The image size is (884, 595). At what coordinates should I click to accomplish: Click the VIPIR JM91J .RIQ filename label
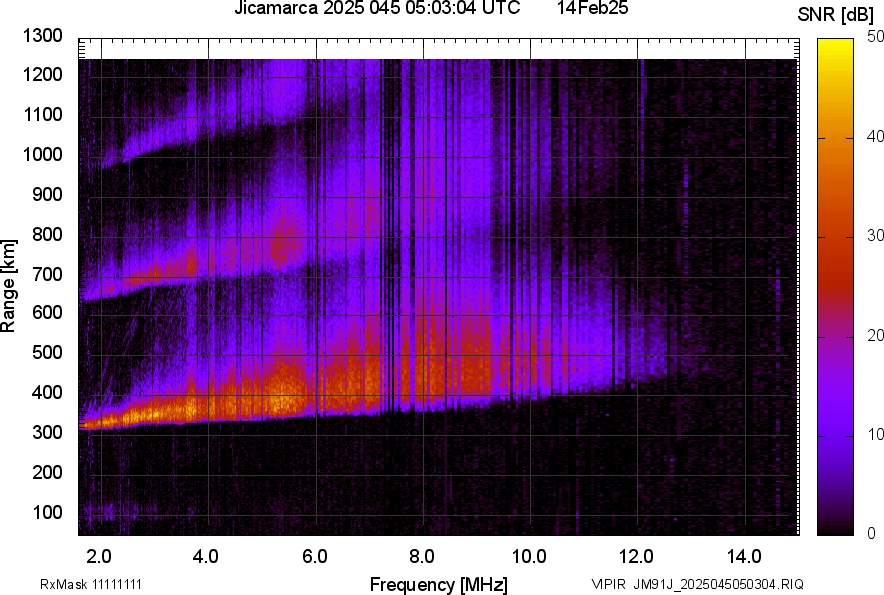pos(697,584)
